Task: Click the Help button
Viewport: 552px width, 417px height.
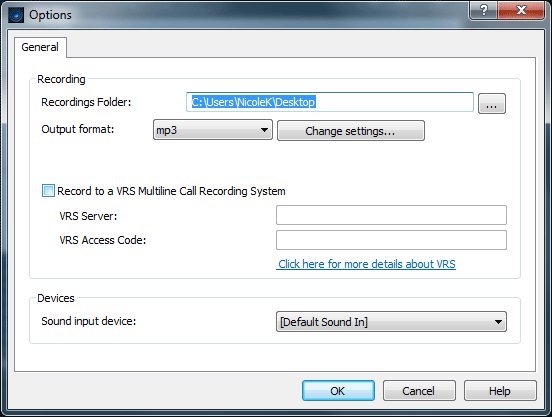Action: pyautogui.click(x=500, y=391)
